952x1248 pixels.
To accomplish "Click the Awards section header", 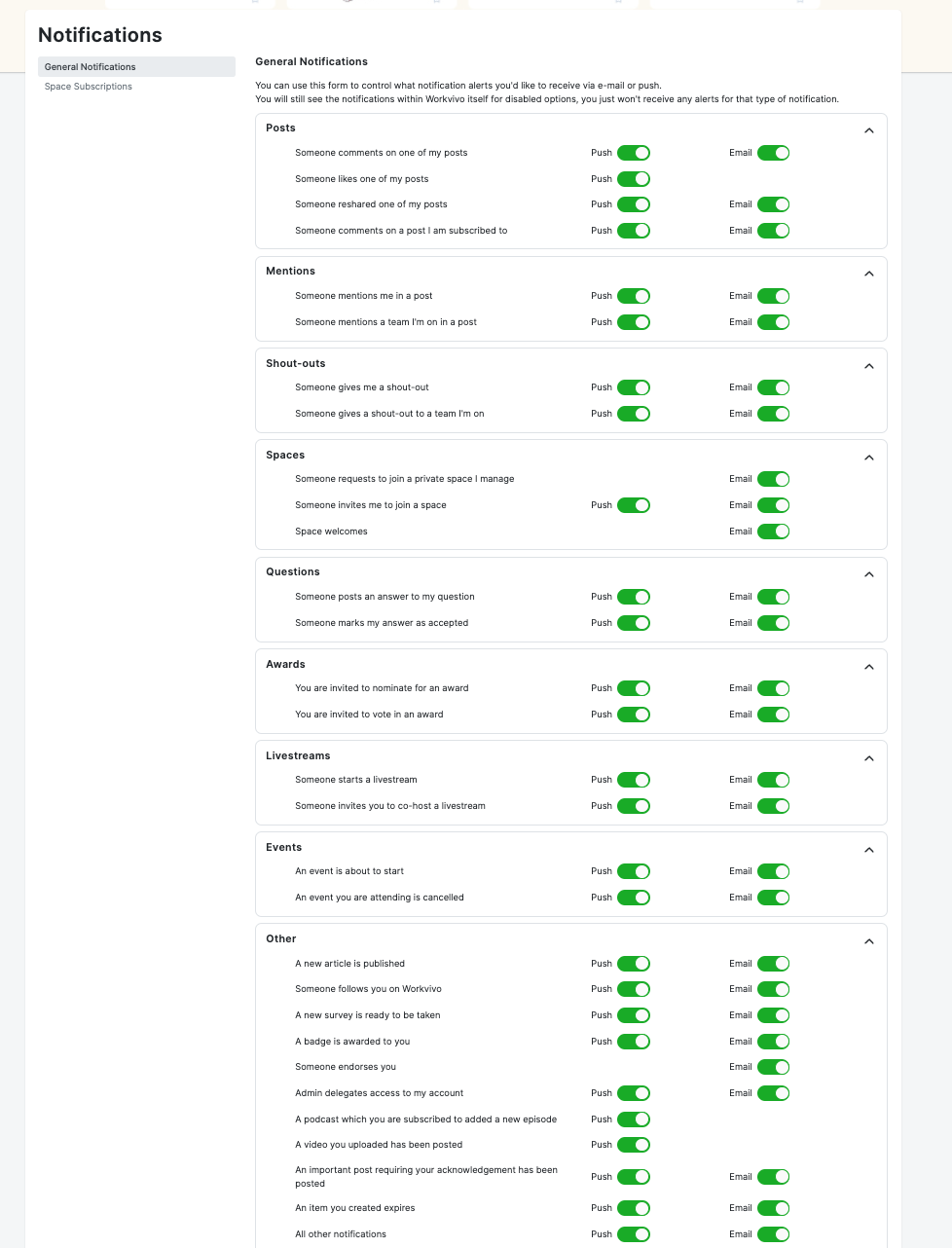I will pyautogui.click(x=285, y=664).
